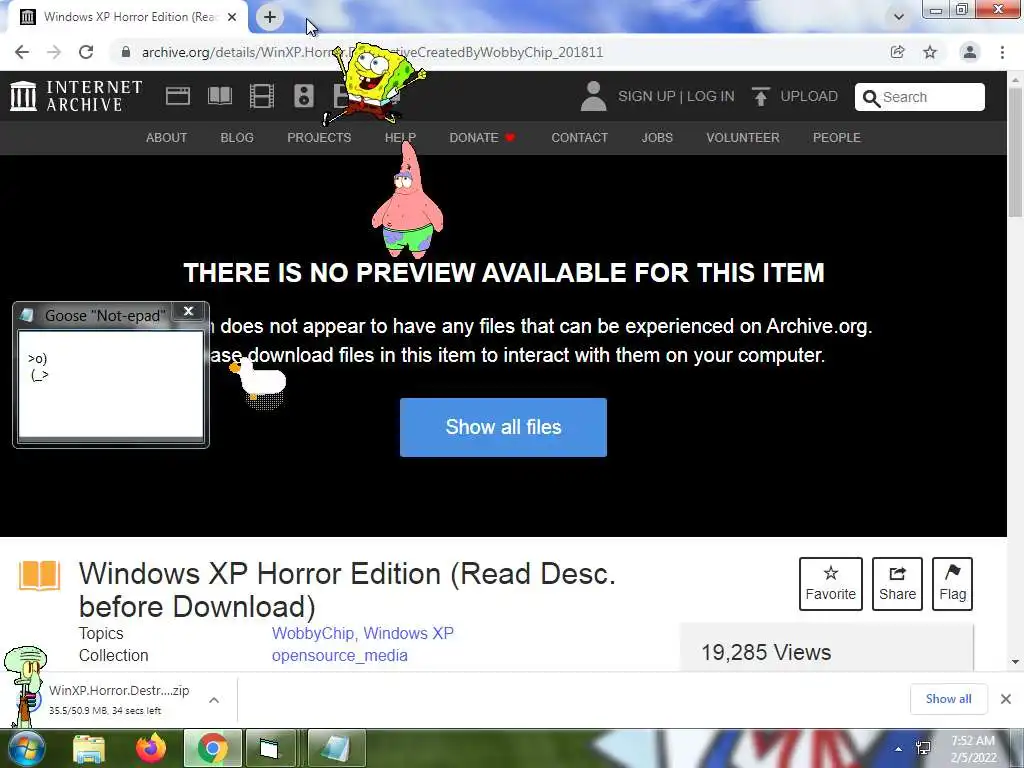
Task: Click the Spongebob character overlay
Action: [x=374, y=84]
